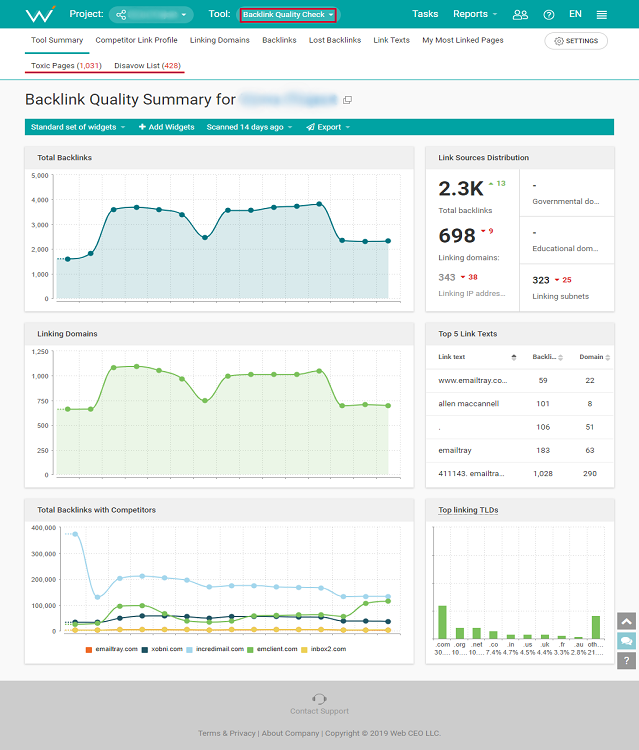Toggle incredimail.com legend light blue swatch
Image resolution: width=639 pixels, height=750 pixels.
pyautogui.click(x=189, y=650)
